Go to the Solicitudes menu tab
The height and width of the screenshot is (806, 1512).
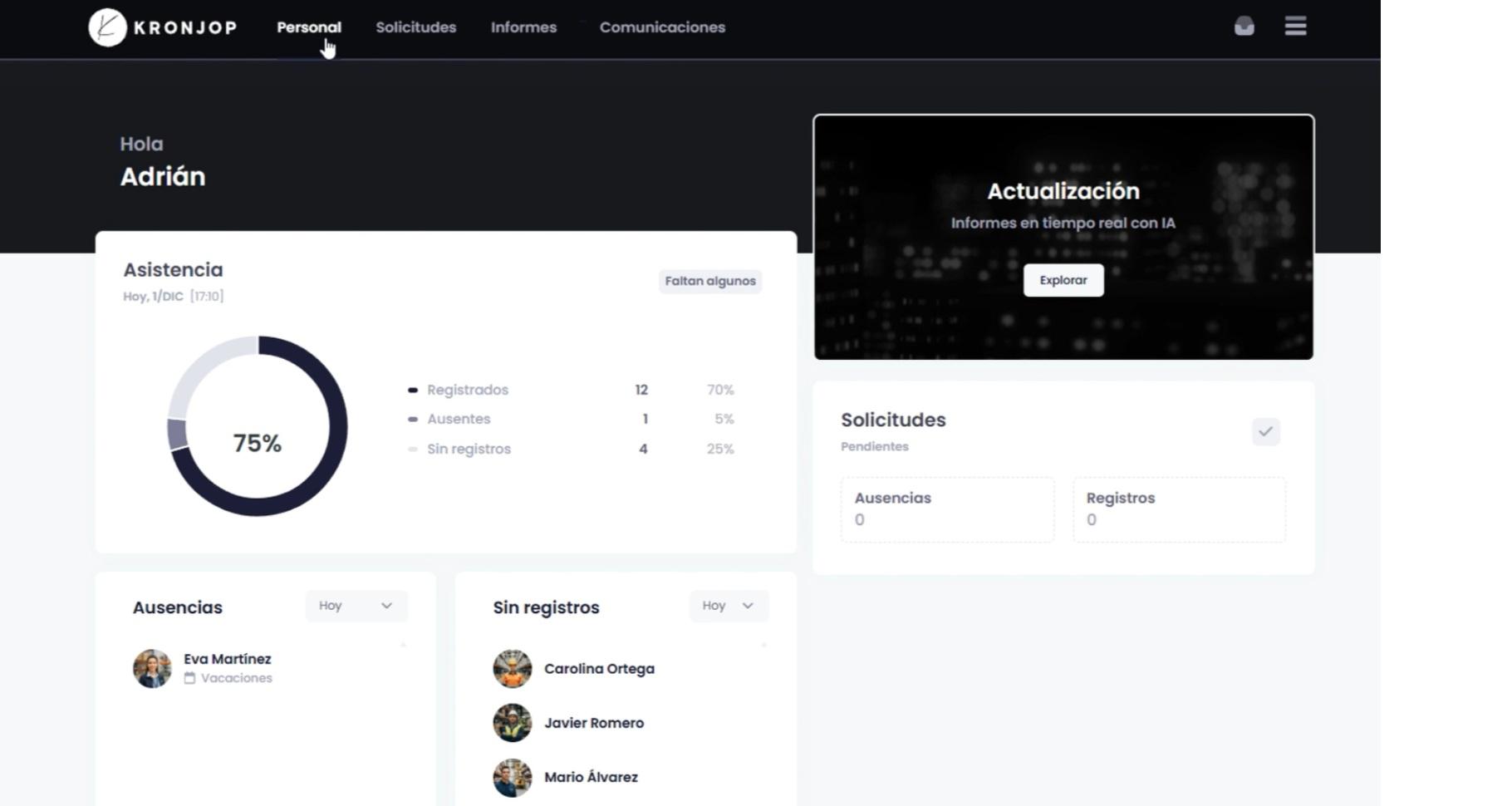tap(415, 27)
